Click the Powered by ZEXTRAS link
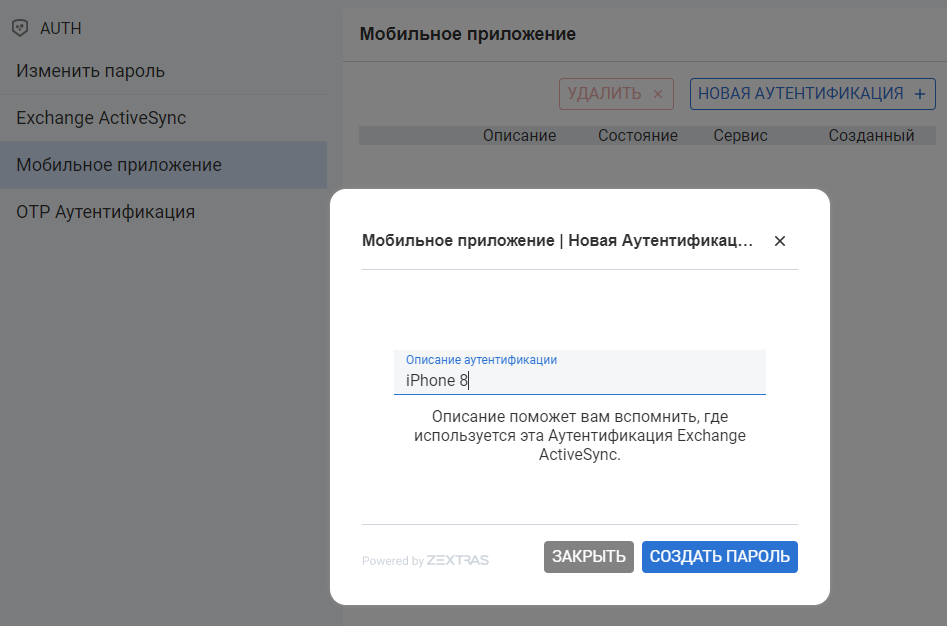Image resolution: width=947 pixels, height=626 pixels. [424, 560]
